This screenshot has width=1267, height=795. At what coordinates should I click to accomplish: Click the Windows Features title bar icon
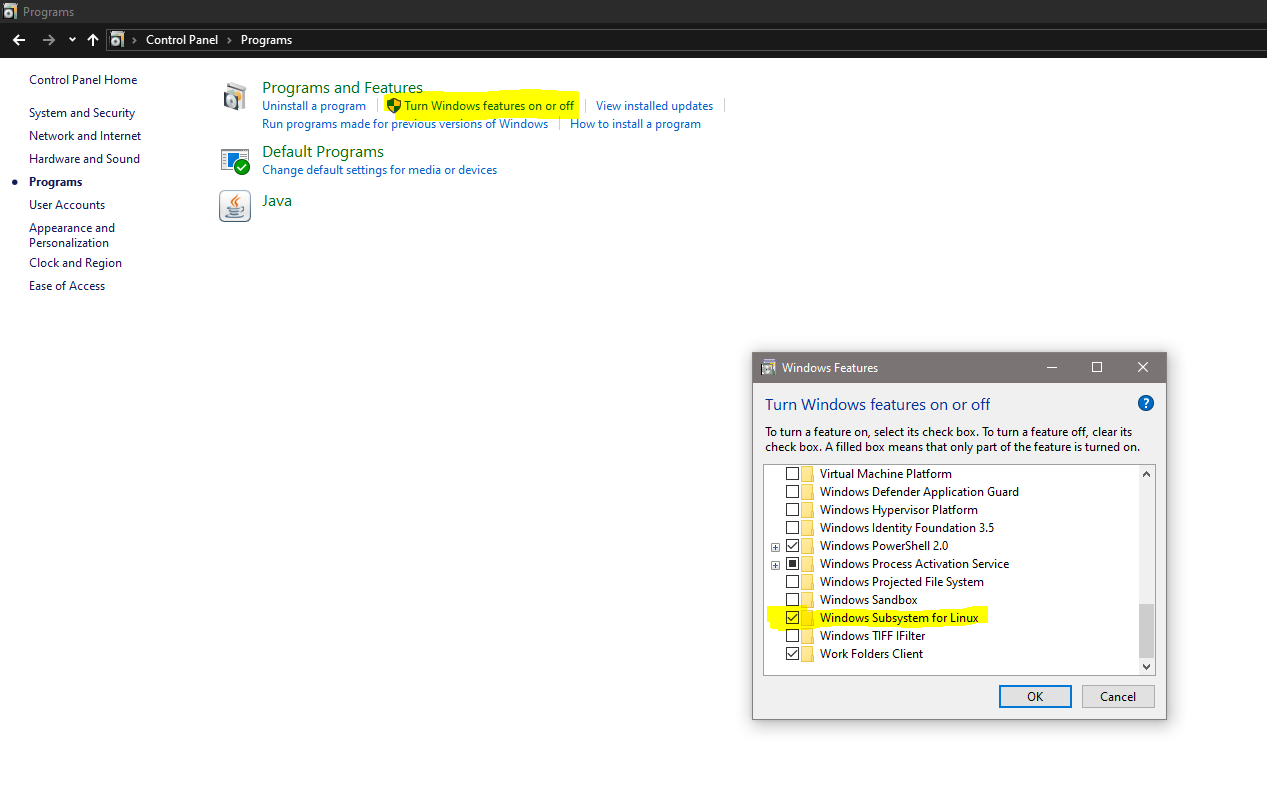click(768, 367)
